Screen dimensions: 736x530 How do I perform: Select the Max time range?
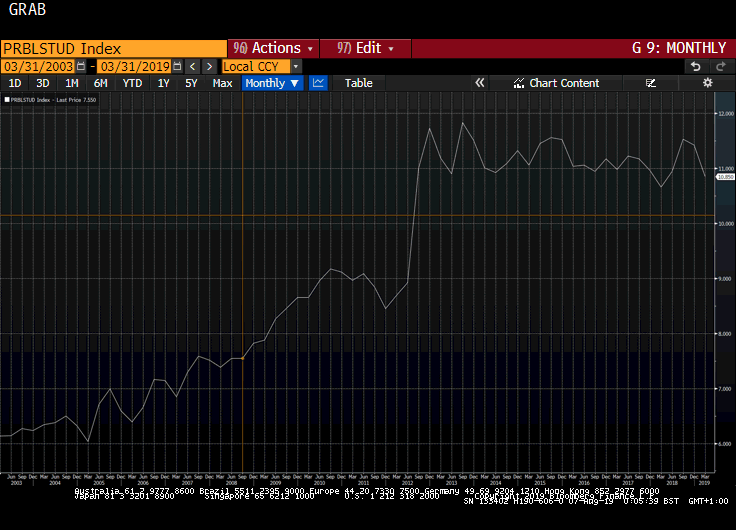pos(222,83)
